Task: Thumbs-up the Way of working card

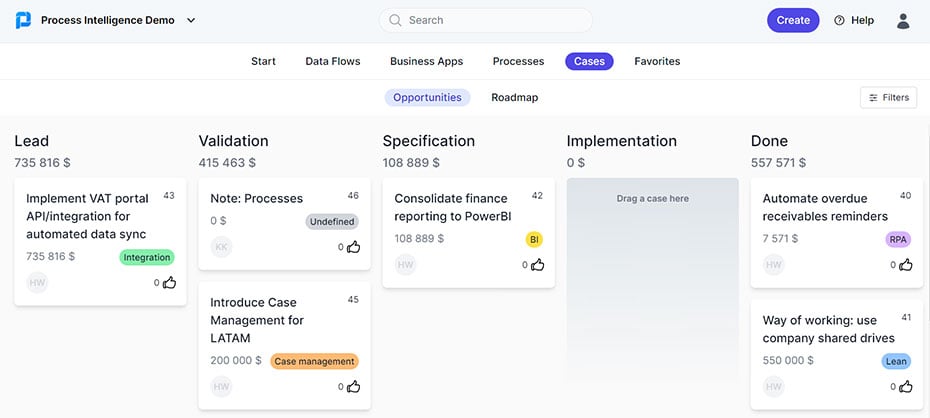Action: pyautogui.click(x=906, y=387)
